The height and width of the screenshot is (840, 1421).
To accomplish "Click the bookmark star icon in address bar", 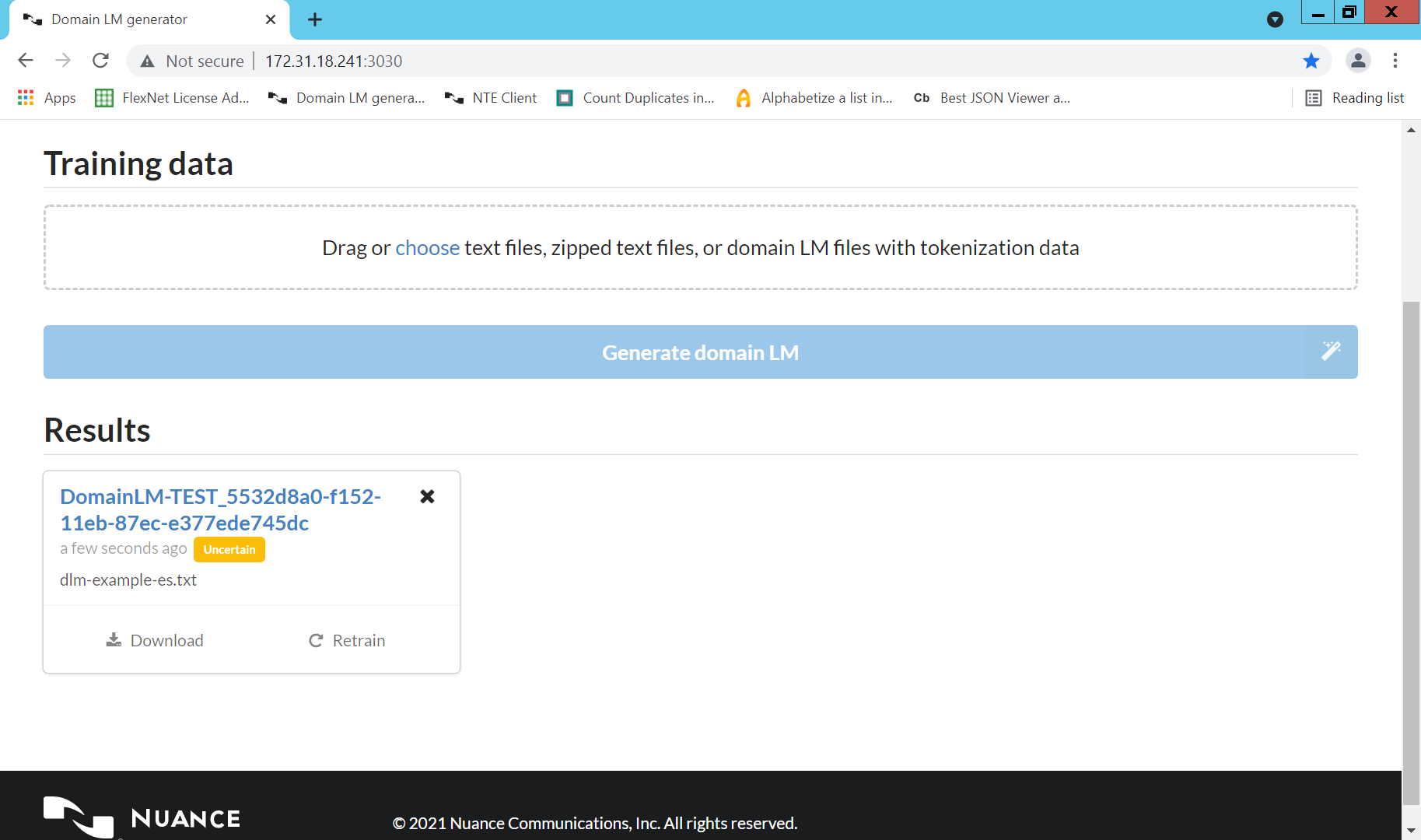I will pos(1311,61).
